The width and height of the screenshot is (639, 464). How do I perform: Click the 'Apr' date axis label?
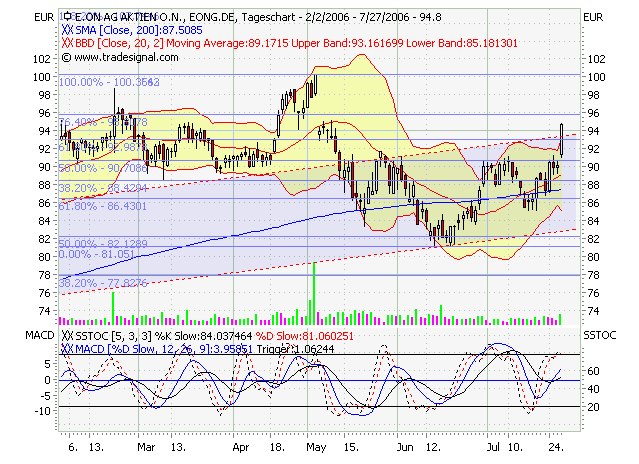(240, 447)
